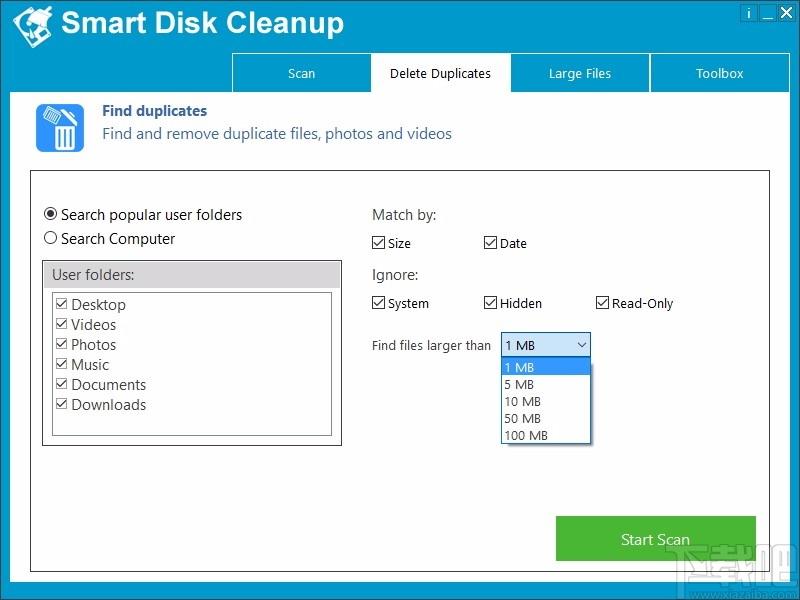Click the Match by: label
This screenshot has width=800, height=600.
point(404,215)
